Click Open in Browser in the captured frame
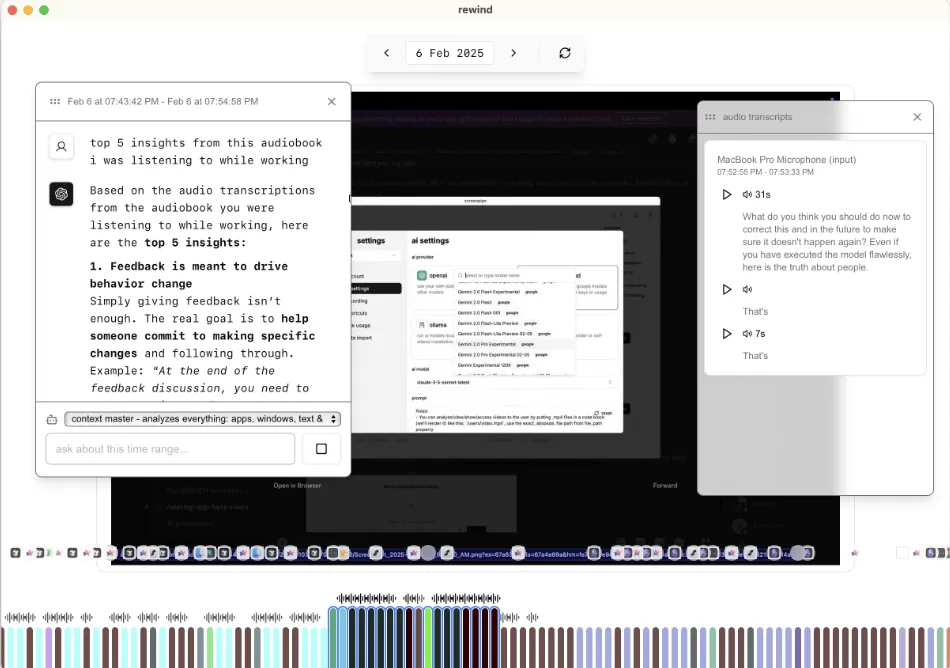 pos(297,486)
